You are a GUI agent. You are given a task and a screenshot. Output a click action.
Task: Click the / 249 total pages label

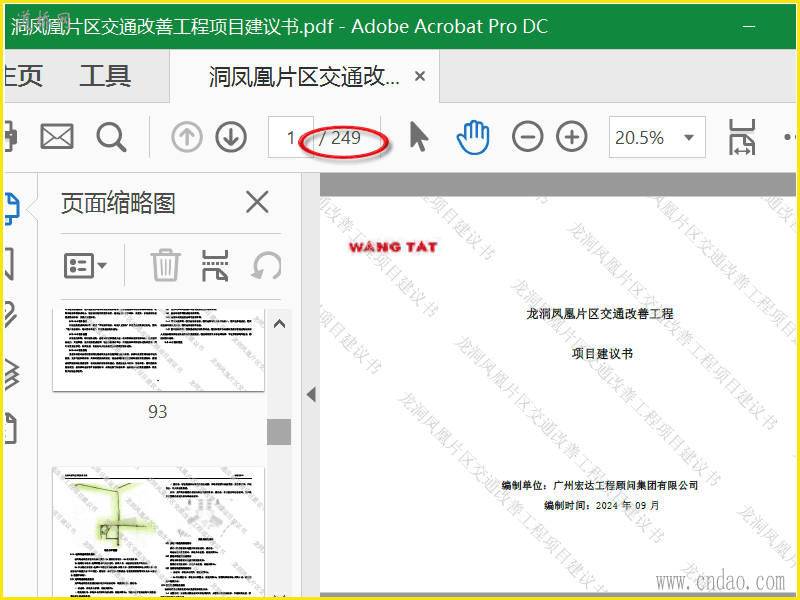[x=339, y=137]
